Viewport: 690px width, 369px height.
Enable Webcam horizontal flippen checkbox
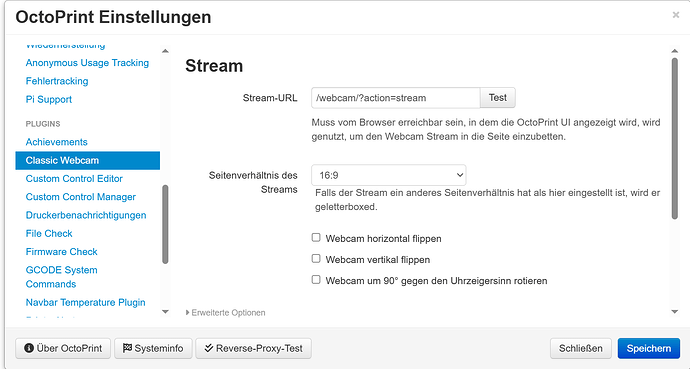[x=316, y=237]
